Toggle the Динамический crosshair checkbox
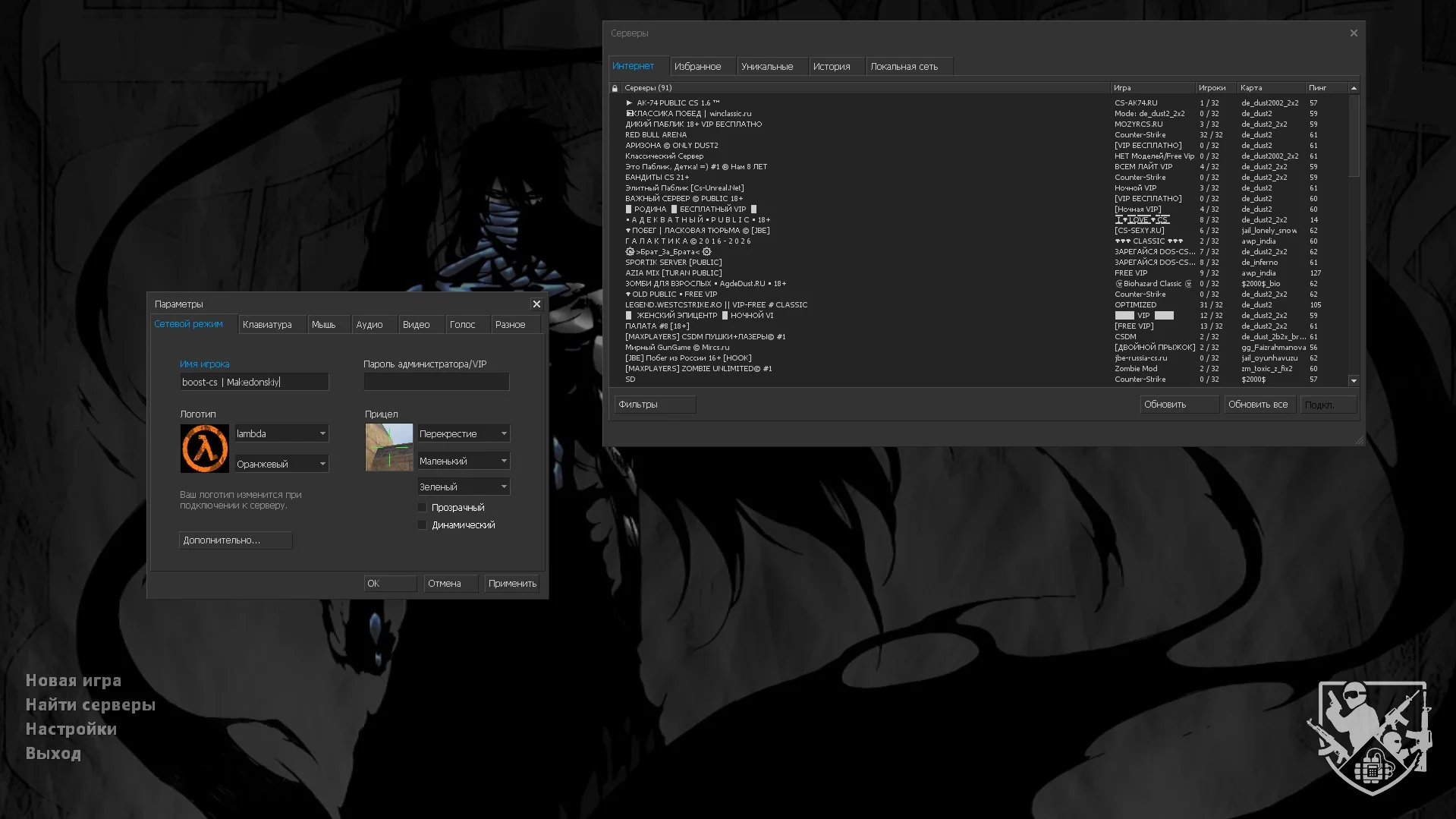This screenshot has height=819, width=1456. pyautogui.click(x=423, y=525)
